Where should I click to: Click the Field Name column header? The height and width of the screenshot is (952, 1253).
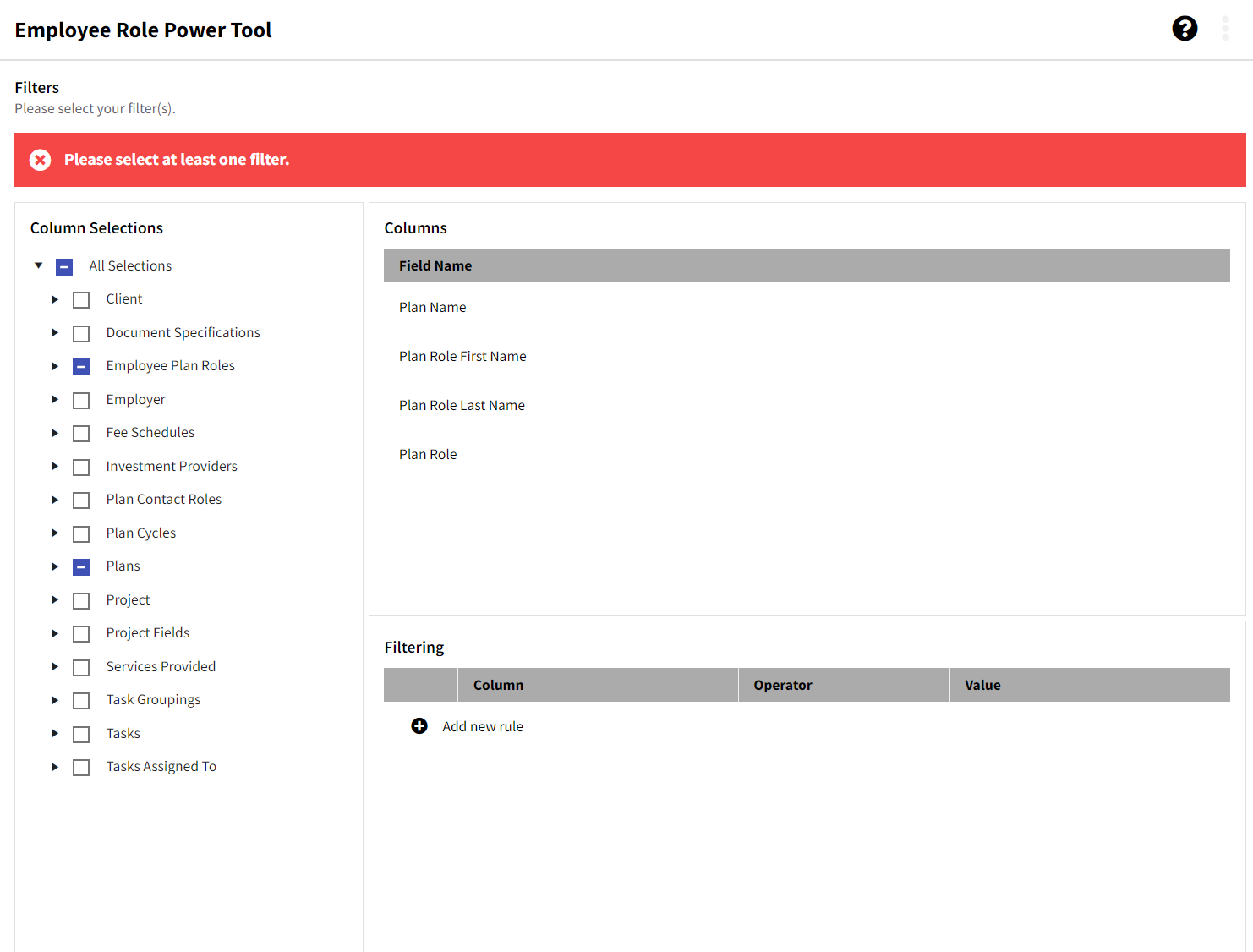click(435, 265)
